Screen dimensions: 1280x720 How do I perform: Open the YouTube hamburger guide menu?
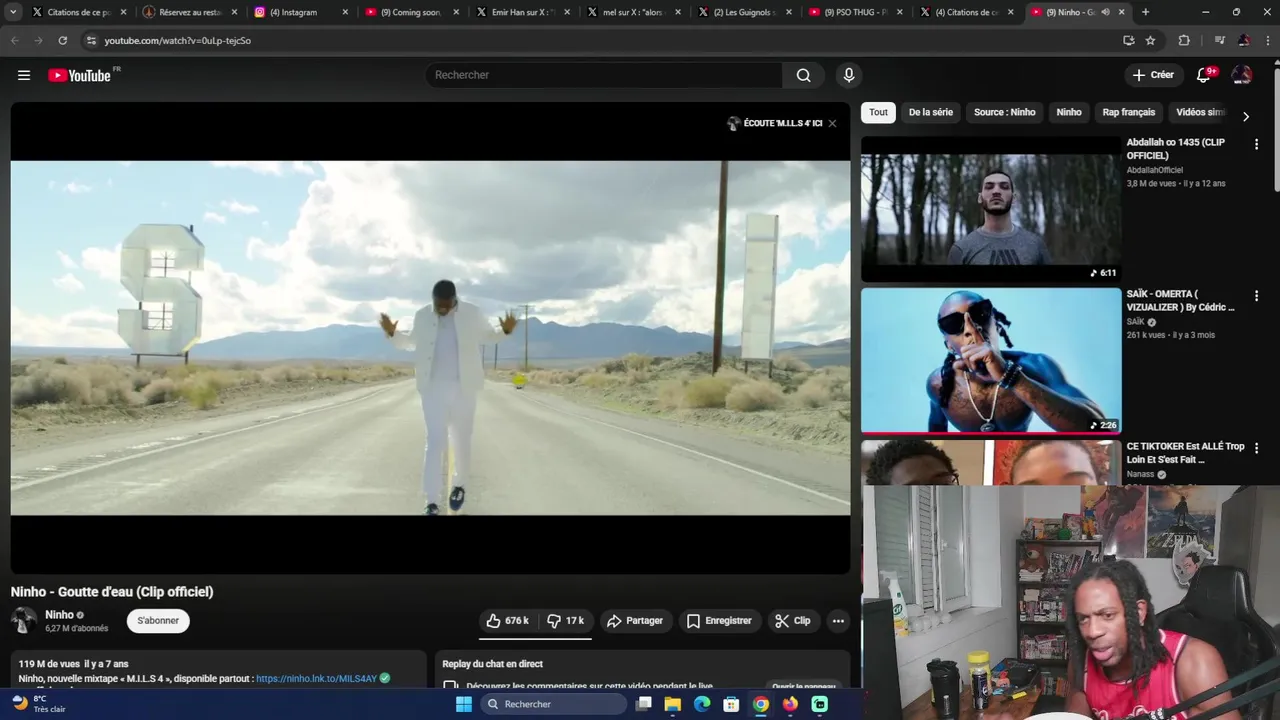[24, 75]
